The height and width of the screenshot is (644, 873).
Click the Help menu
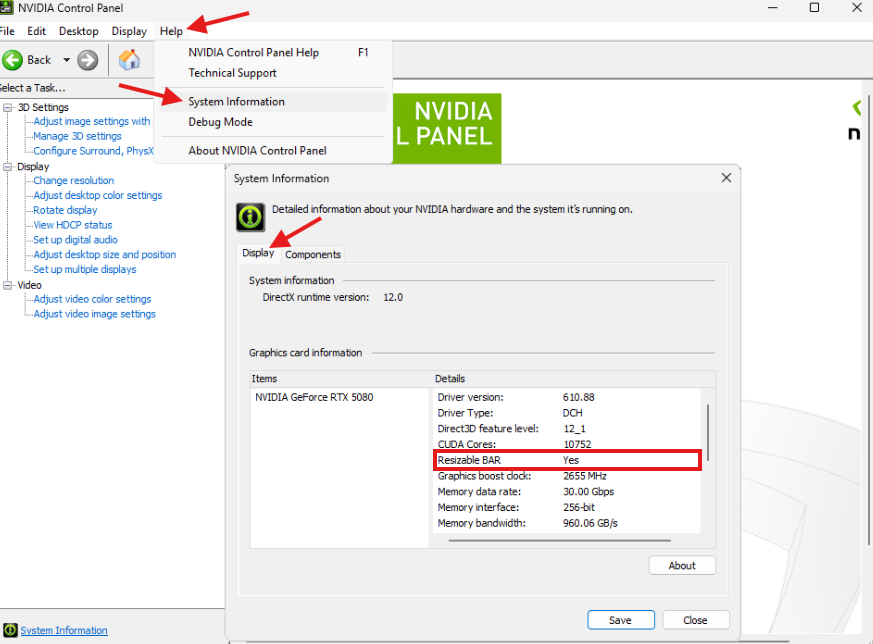pos(171,31)
